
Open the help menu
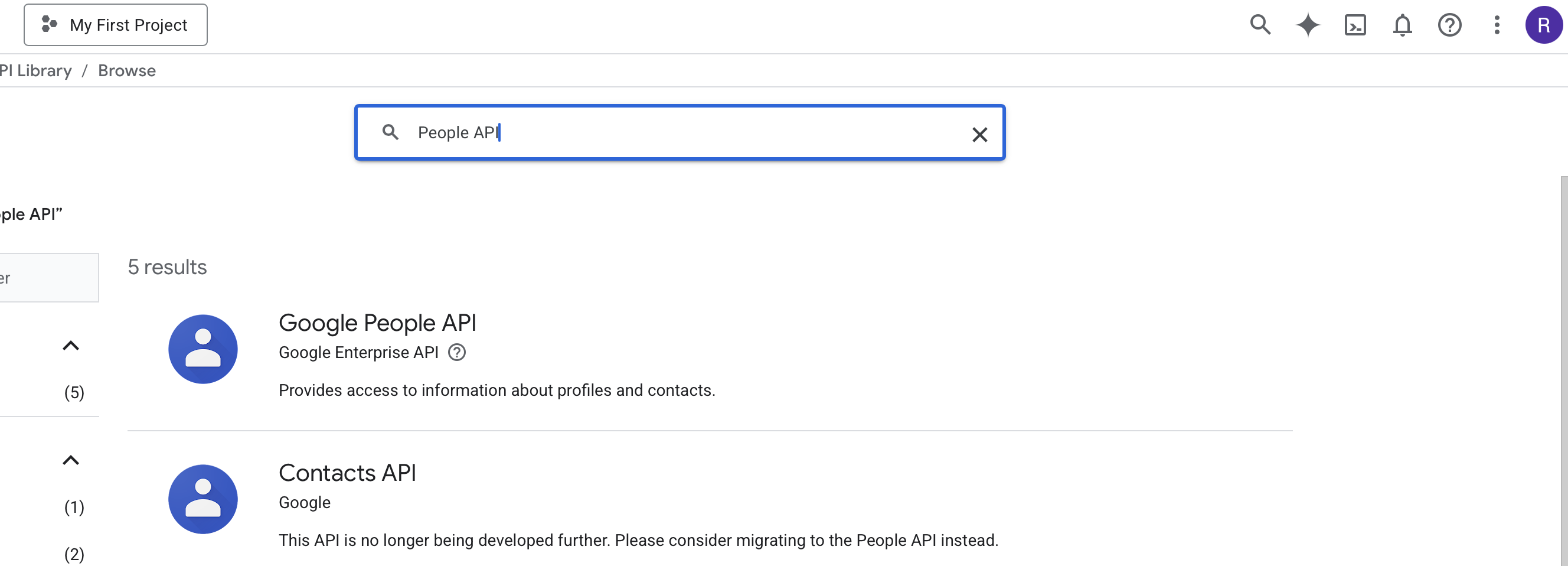(1449, 25)
